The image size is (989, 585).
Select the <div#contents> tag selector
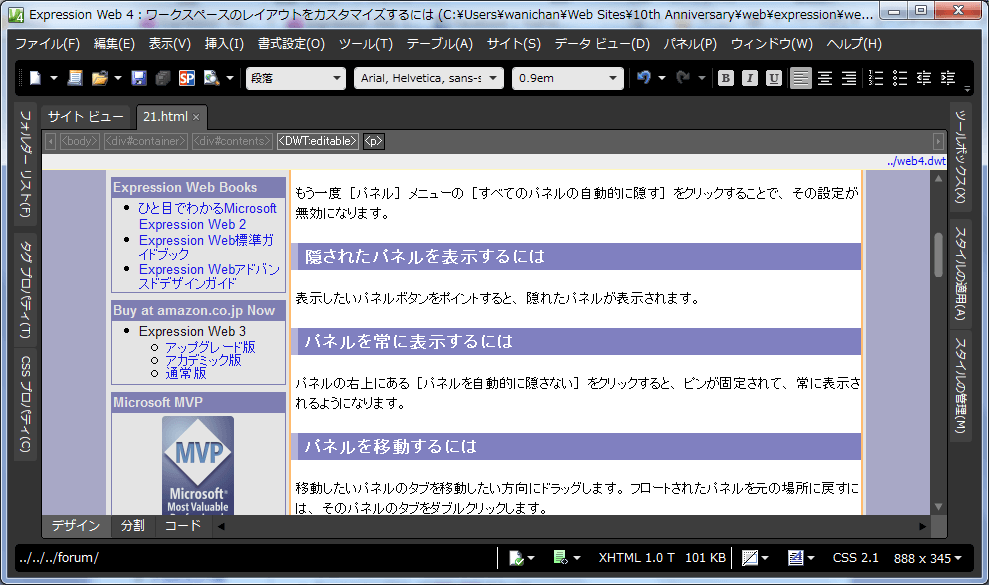[232, 141]
